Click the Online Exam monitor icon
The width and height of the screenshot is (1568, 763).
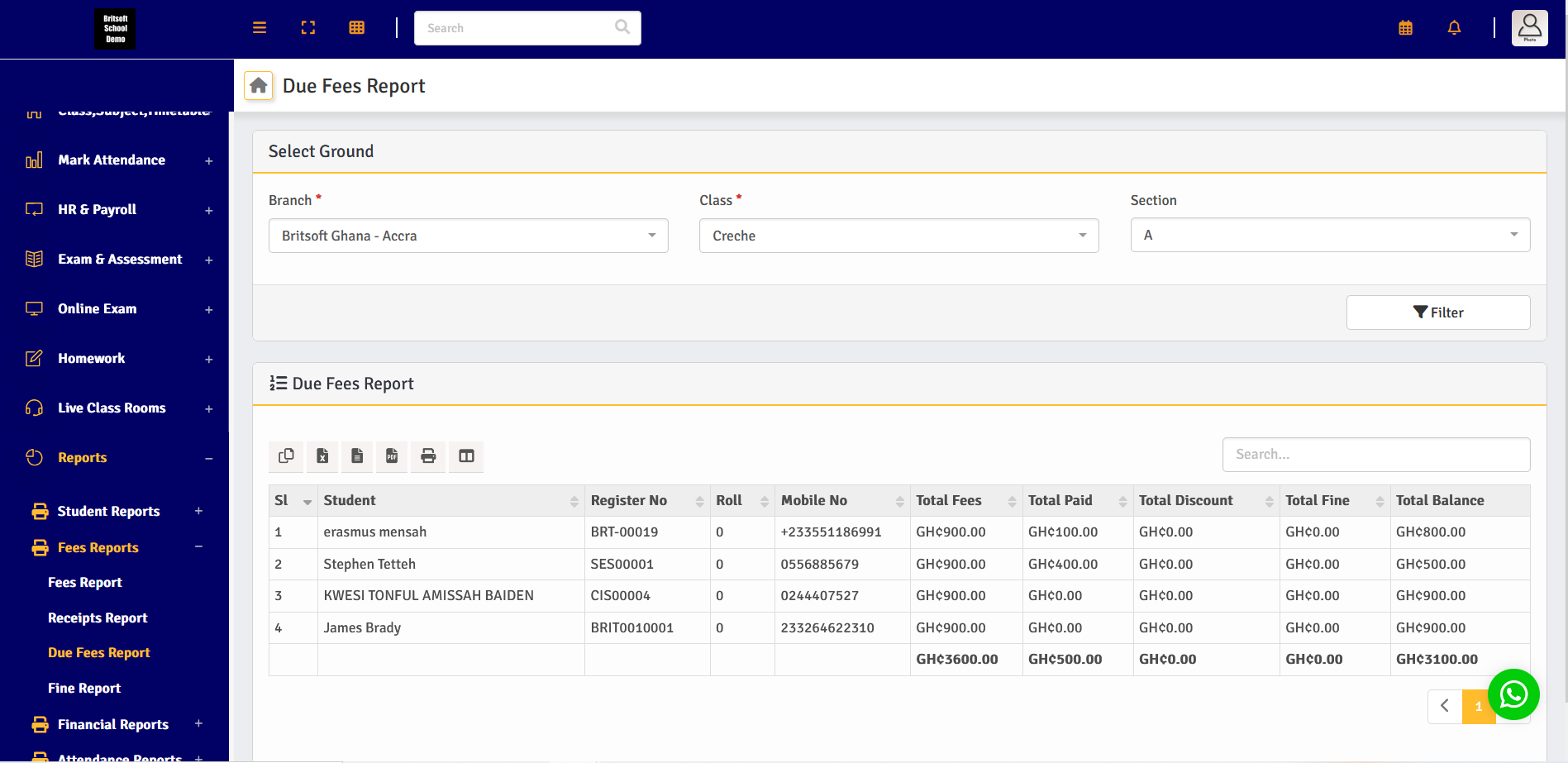pyautogui.click(x=34, y=309)
